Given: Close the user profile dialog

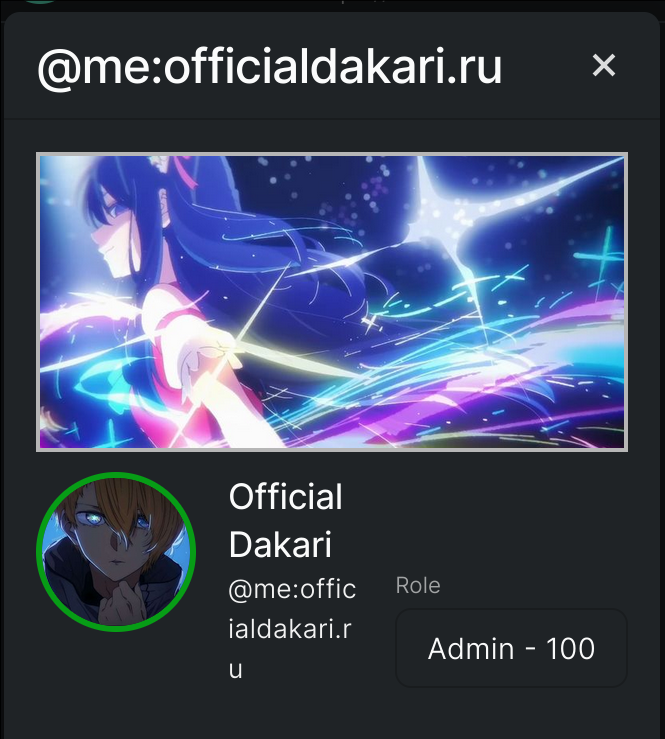Looking at the screenshot, I should click(x=604, y=65).
